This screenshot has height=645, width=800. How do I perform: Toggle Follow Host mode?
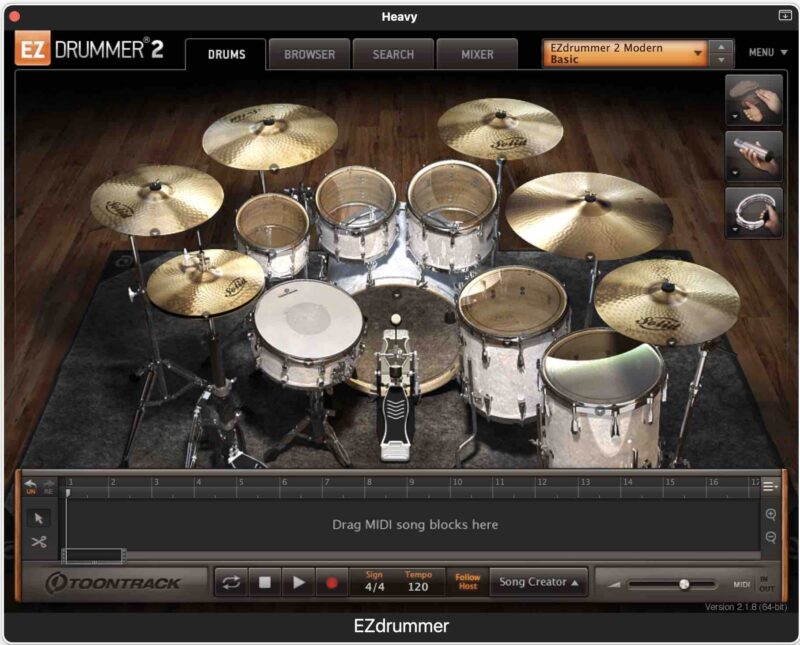[x=467, y=582]
